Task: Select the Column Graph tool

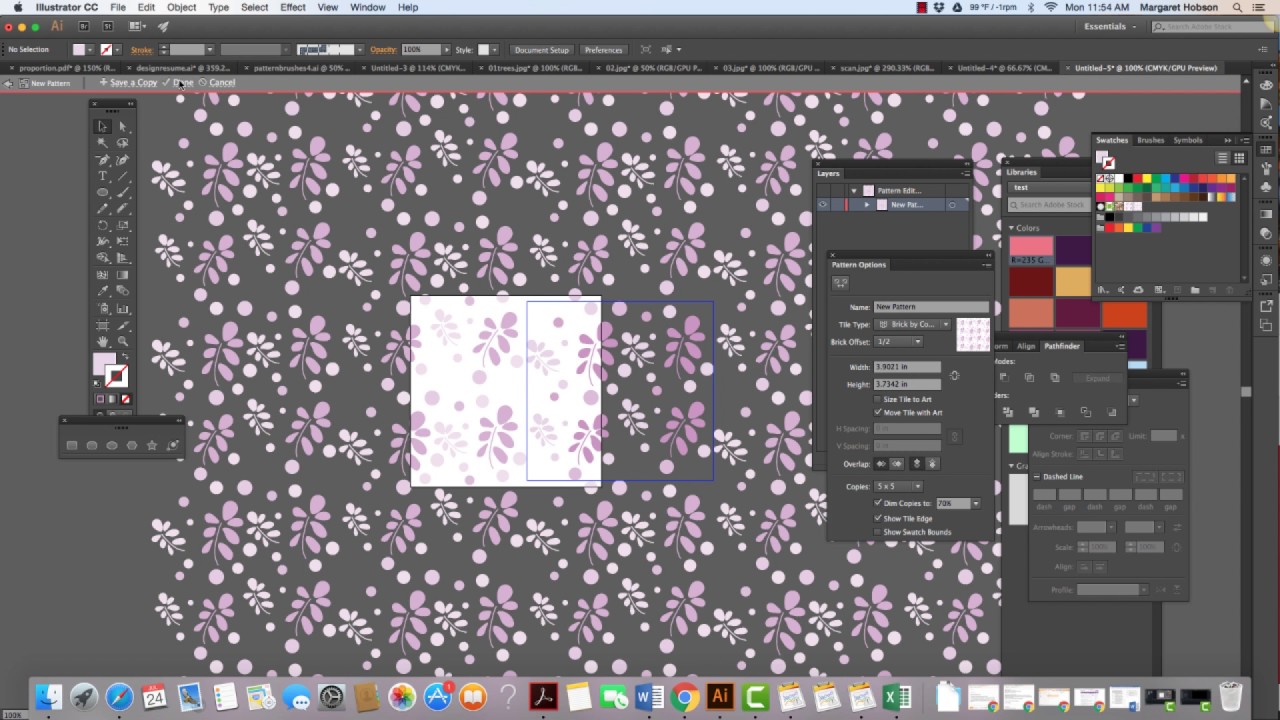Action: 123,308
